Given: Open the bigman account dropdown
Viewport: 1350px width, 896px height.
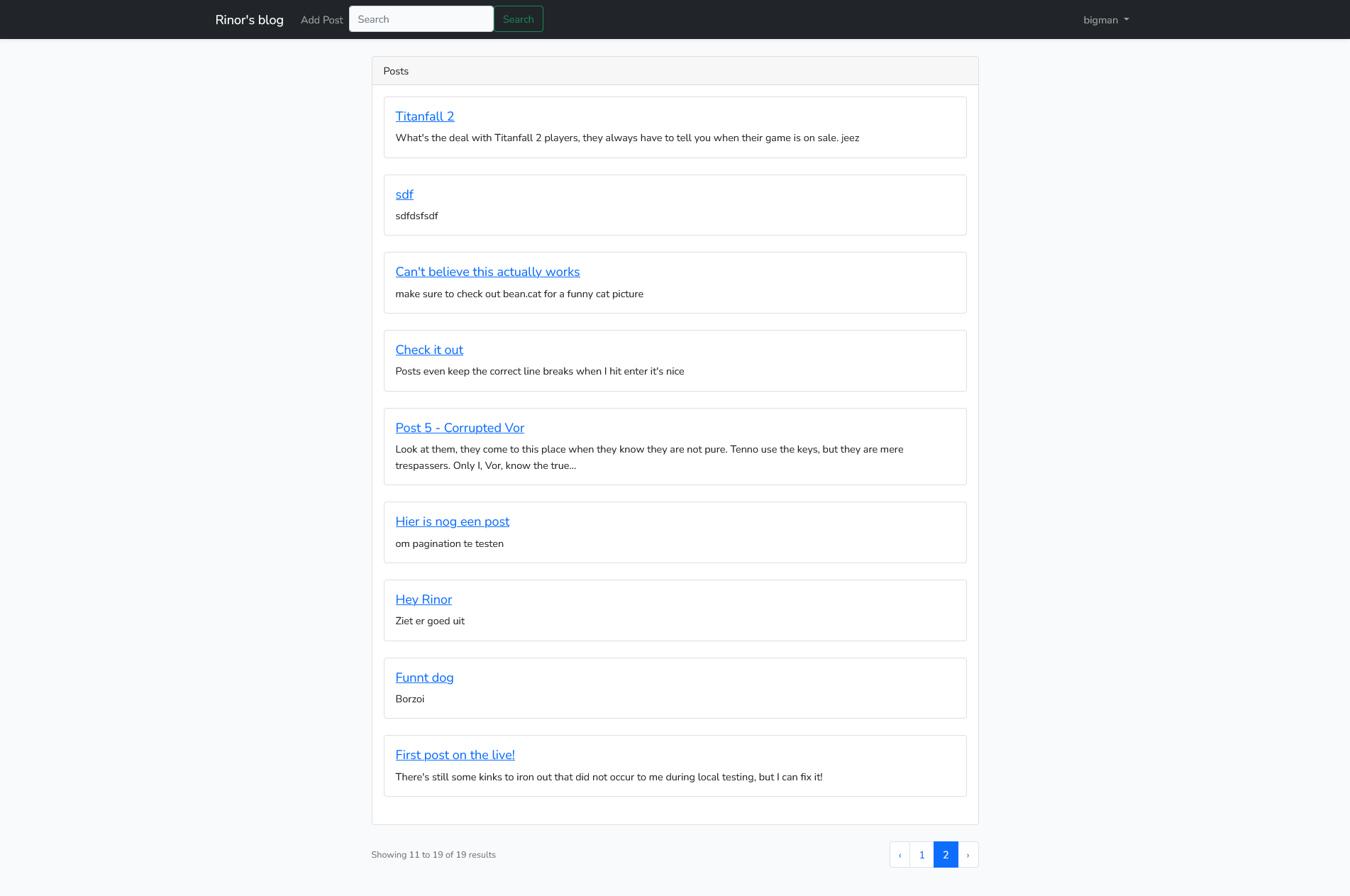Looking at the screenshot, I should pyautogui.click(x=1100, y=19).
